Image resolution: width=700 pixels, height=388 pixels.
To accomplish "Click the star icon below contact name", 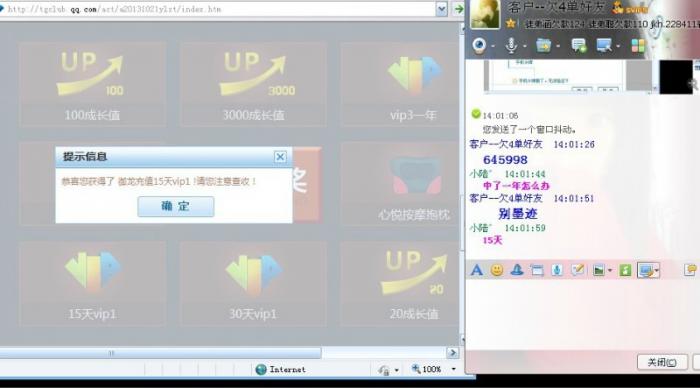I will pyautogui.click(x=511, y=24).
